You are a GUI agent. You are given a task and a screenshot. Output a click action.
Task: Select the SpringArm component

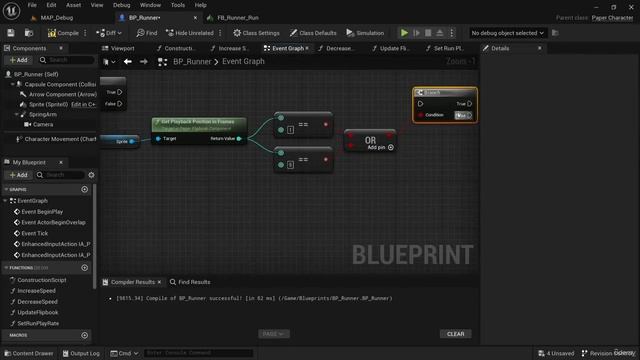[x=42, y=114]
